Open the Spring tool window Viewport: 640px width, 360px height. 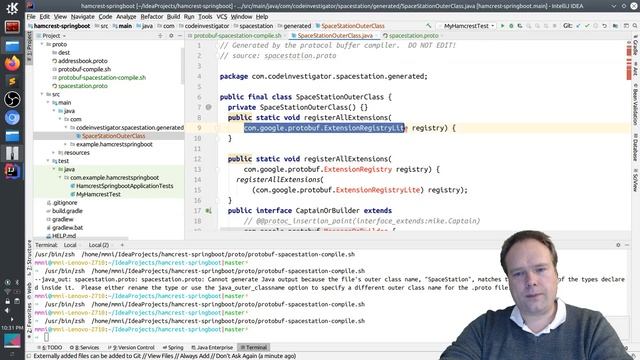173,348
